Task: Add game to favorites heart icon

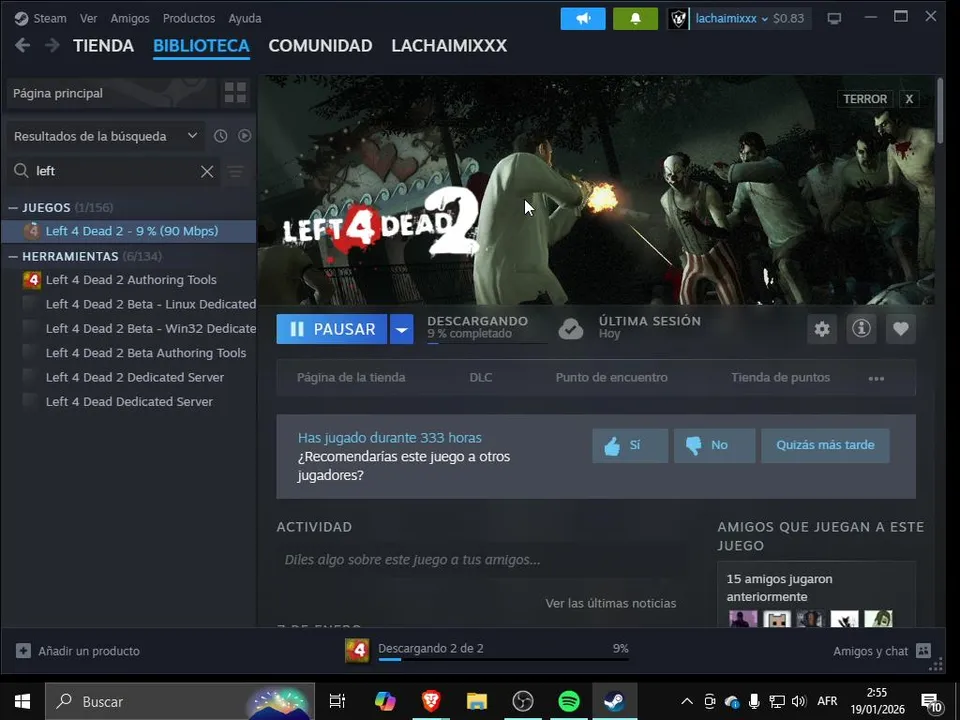Action: point(900,329)
